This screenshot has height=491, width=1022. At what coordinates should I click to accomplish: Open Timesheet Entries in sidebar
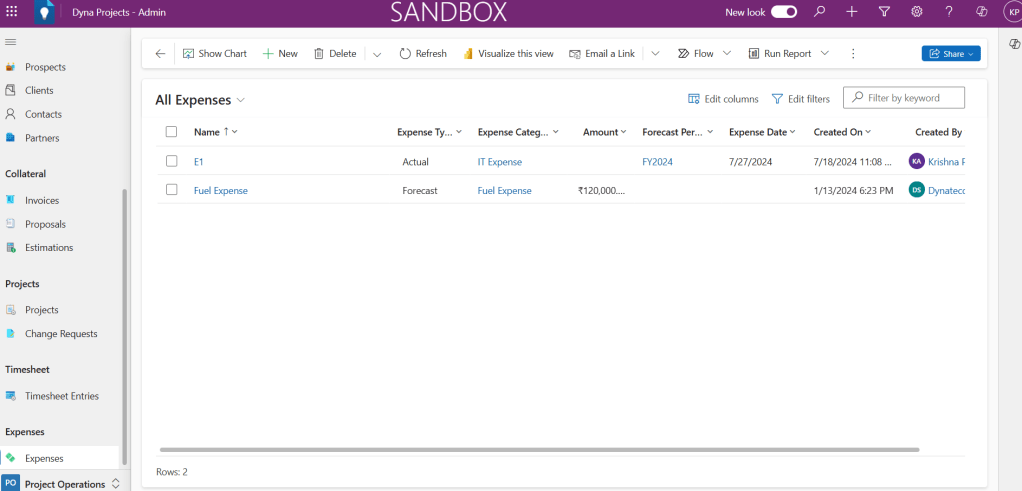[61, 396]
